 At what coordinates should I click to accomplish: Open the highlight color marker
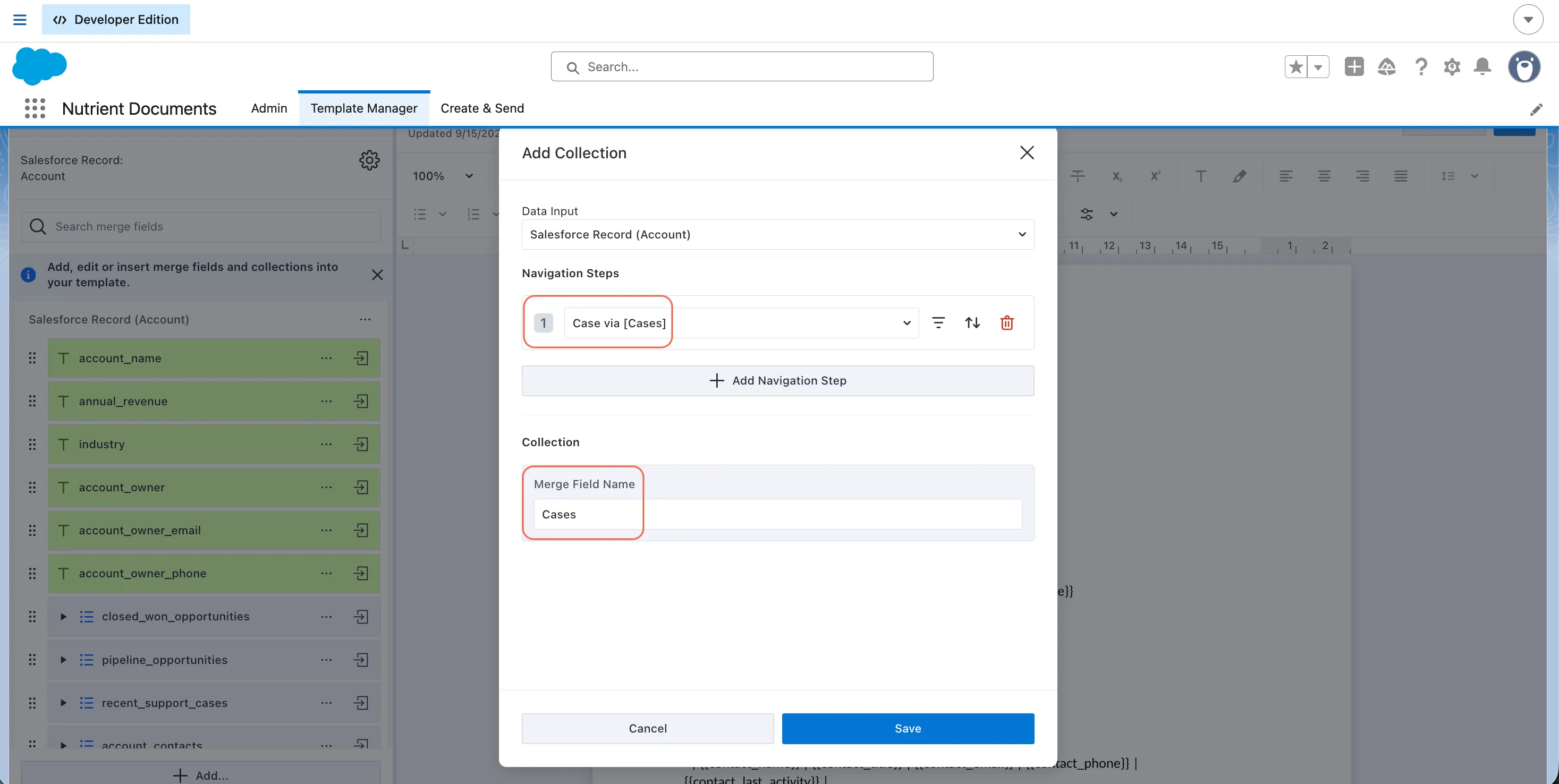1240,176
